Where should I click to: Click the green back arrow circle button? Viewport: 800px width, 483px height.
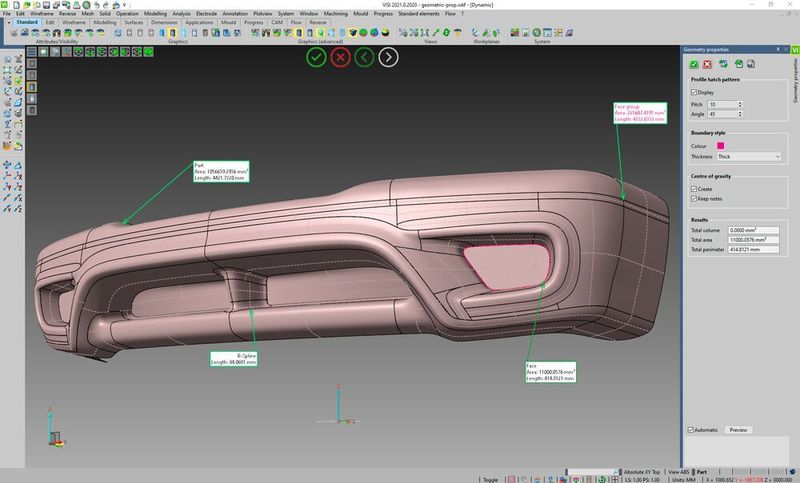(x=364, y=57)
